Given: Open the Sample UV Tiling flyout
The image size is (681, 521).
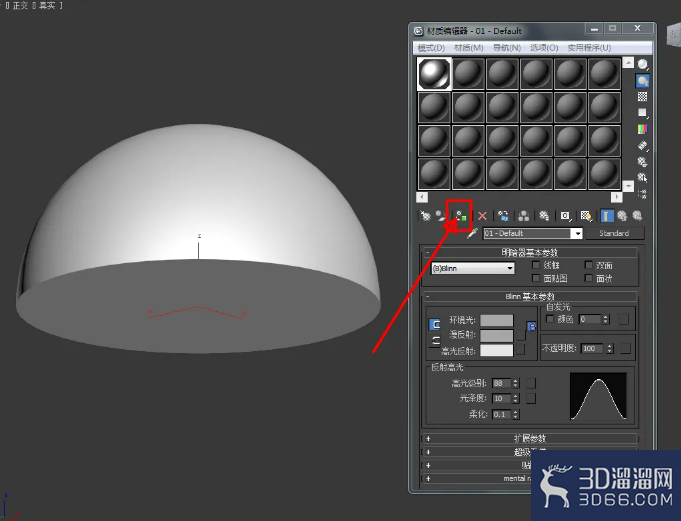Looking at the screenshot, I should (x=642, y=113).
